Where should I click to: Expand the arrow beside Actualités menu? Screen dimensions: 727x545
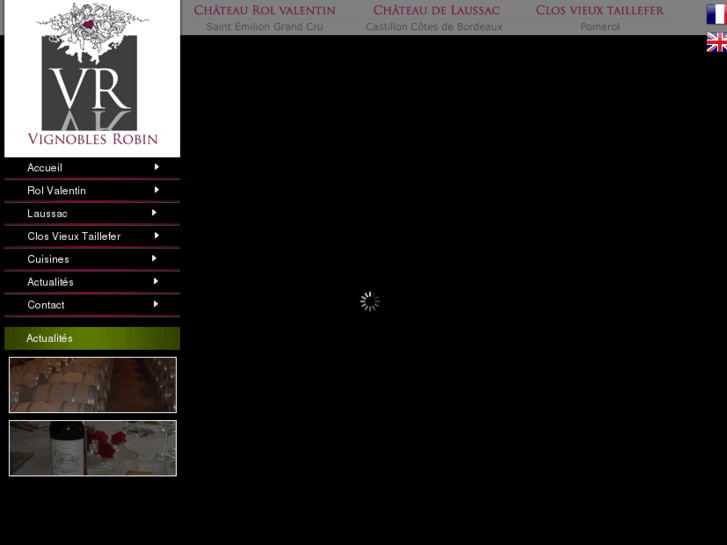point(156,281)
